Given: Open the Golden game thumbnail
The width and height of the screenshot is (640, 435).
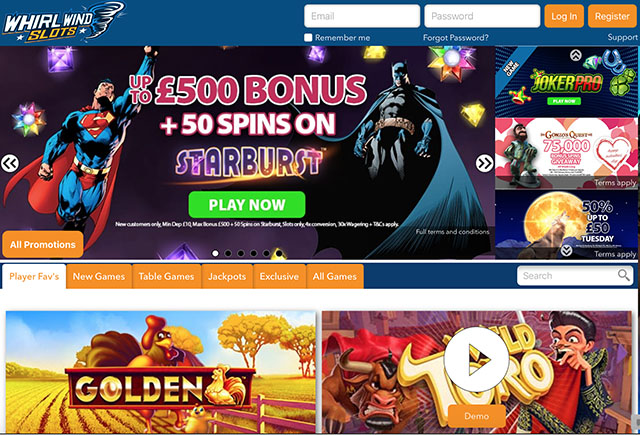Looking at the screenshot, I should coord(161,372).
